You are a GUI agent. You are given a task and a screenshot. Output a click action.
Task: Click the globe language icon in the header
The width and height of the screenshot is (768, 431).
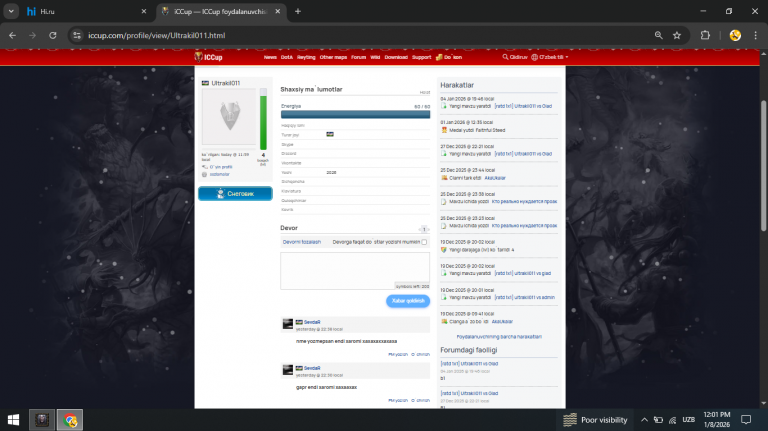point(534,57)
